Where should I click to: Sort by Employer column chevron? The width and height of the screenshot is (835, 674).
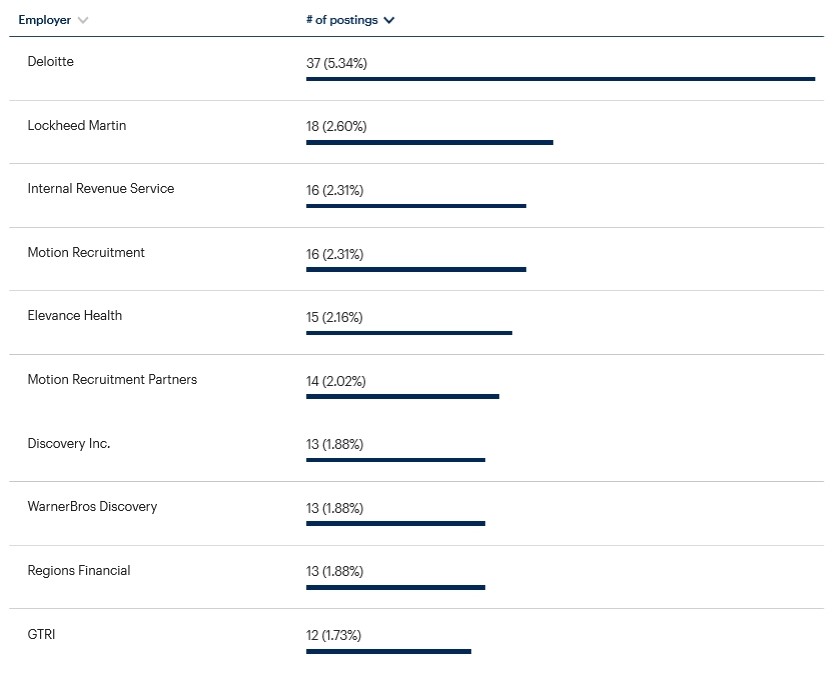83,20
